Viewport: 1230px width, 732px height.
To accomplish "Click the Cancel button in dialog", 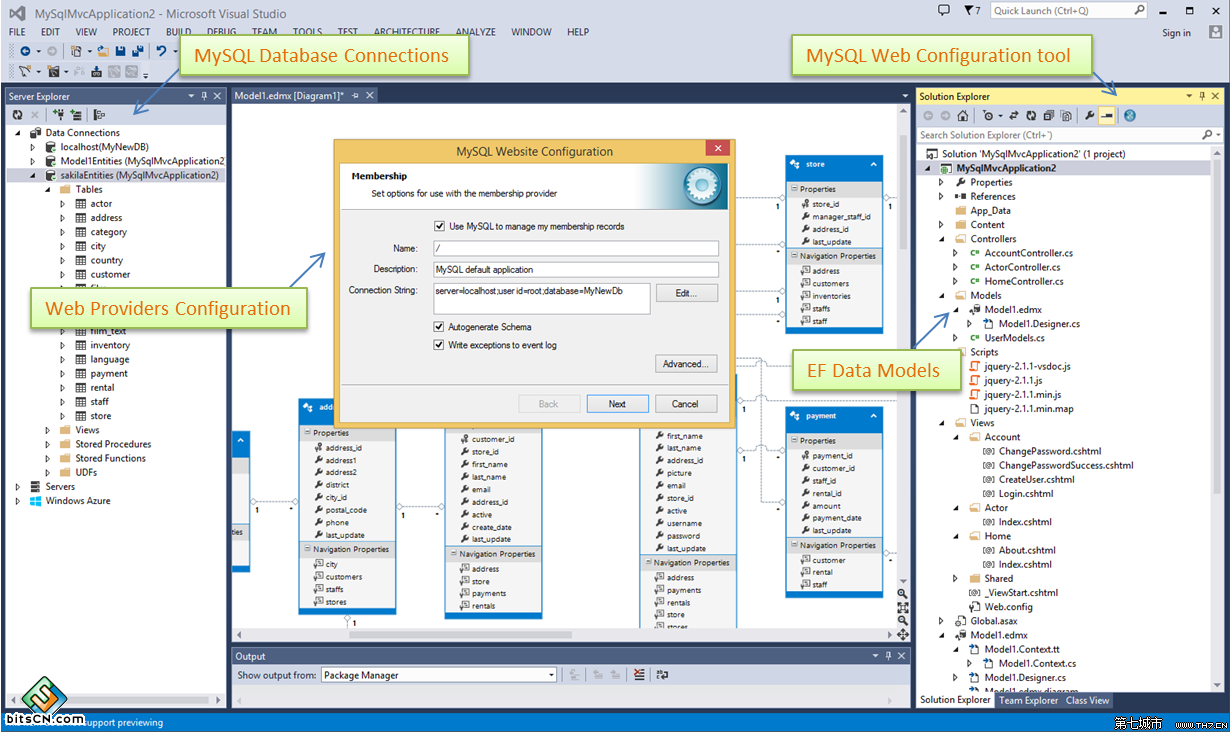I will click(685, 404).
